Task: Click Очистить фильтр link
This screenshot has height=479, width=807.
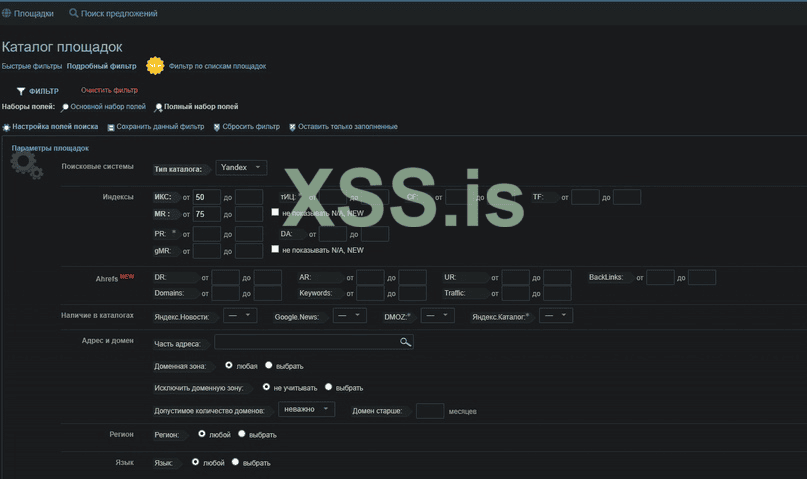Action: (109, 90)
